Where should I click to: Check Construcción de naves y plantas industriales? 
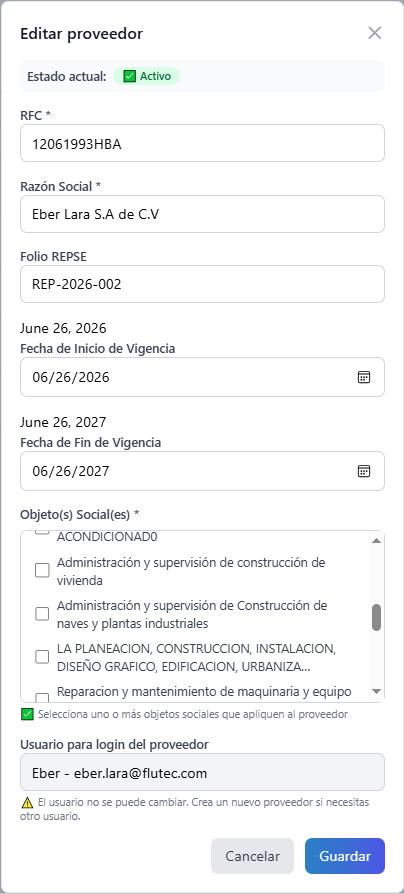(x=42, y=613)
